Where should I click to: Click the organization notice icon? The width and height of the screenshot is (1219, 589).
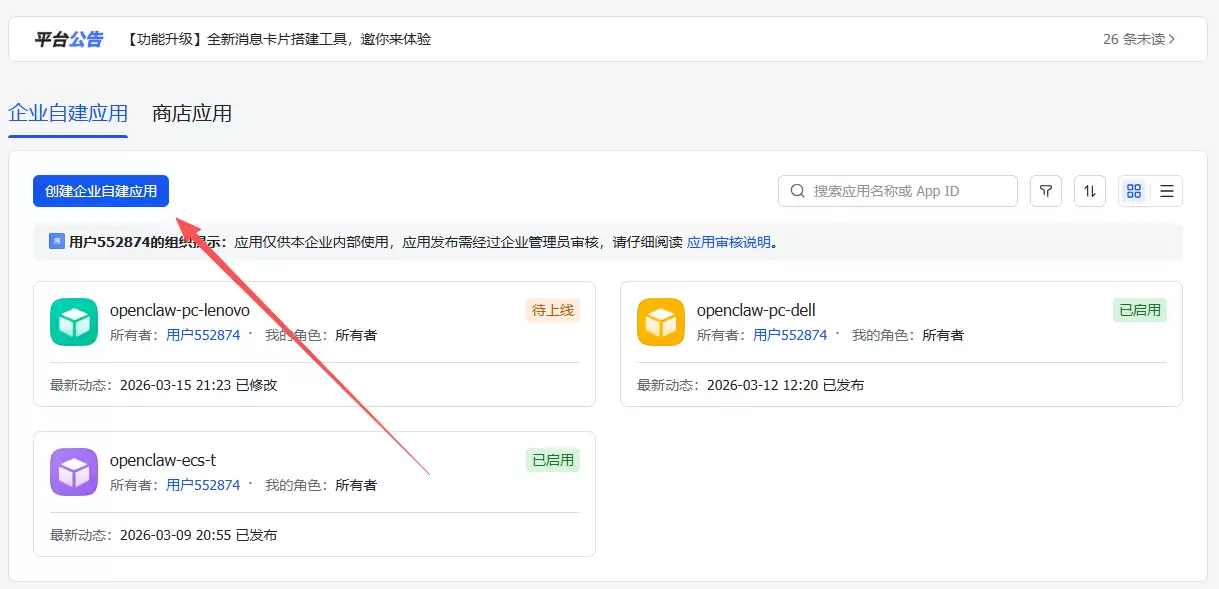(x=57, y=242)
